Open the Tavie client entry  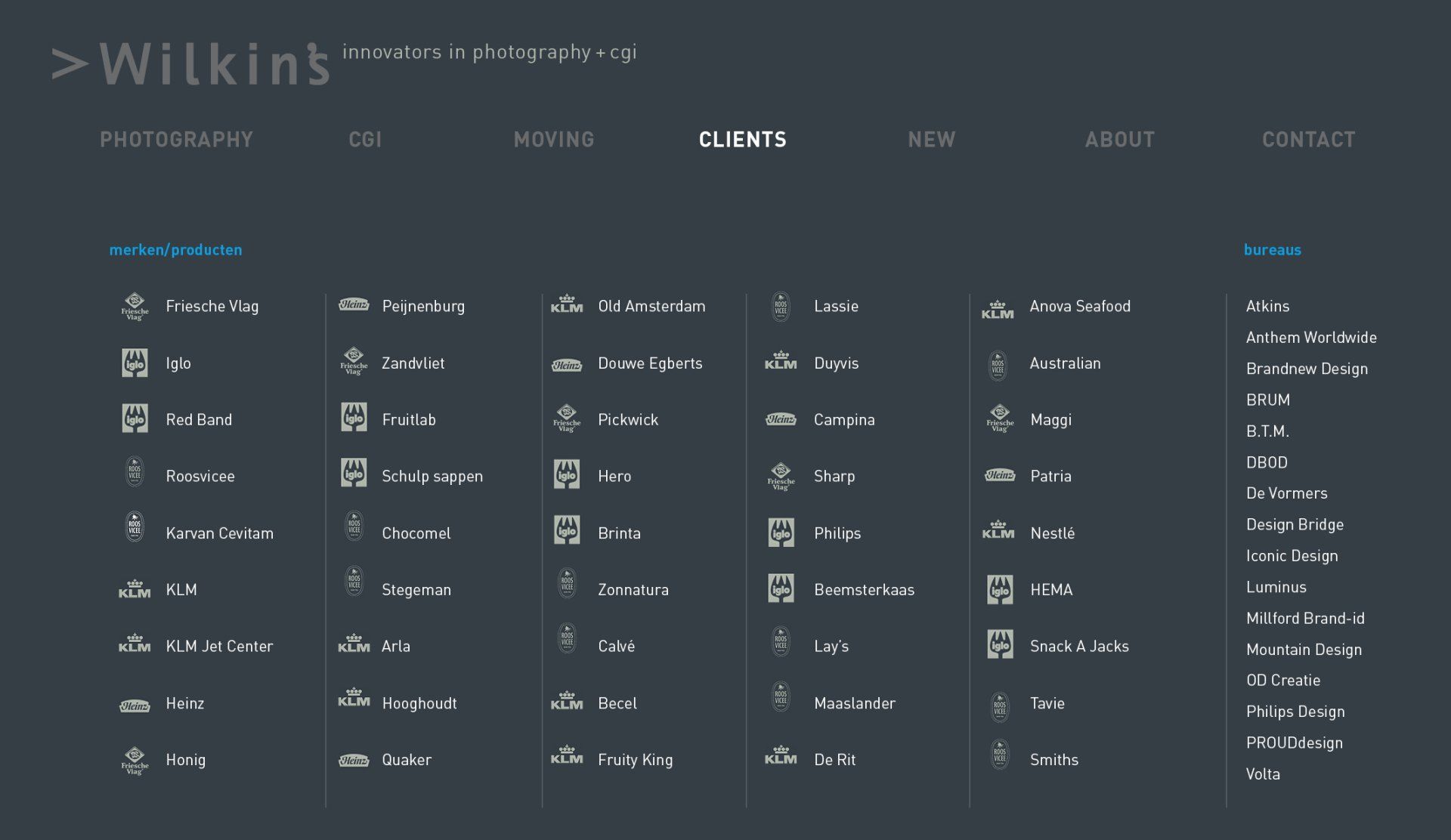(x=1047, y=703)
